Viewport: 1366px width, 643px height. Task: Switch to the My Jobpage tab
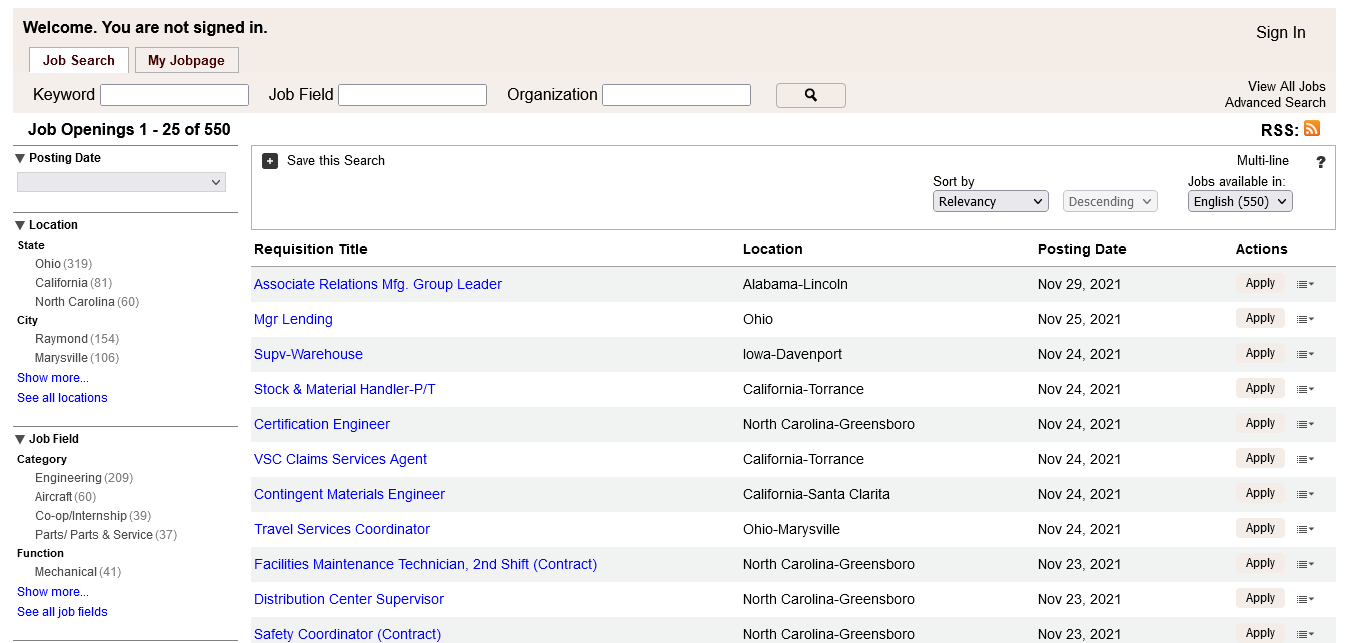(186, 60)
